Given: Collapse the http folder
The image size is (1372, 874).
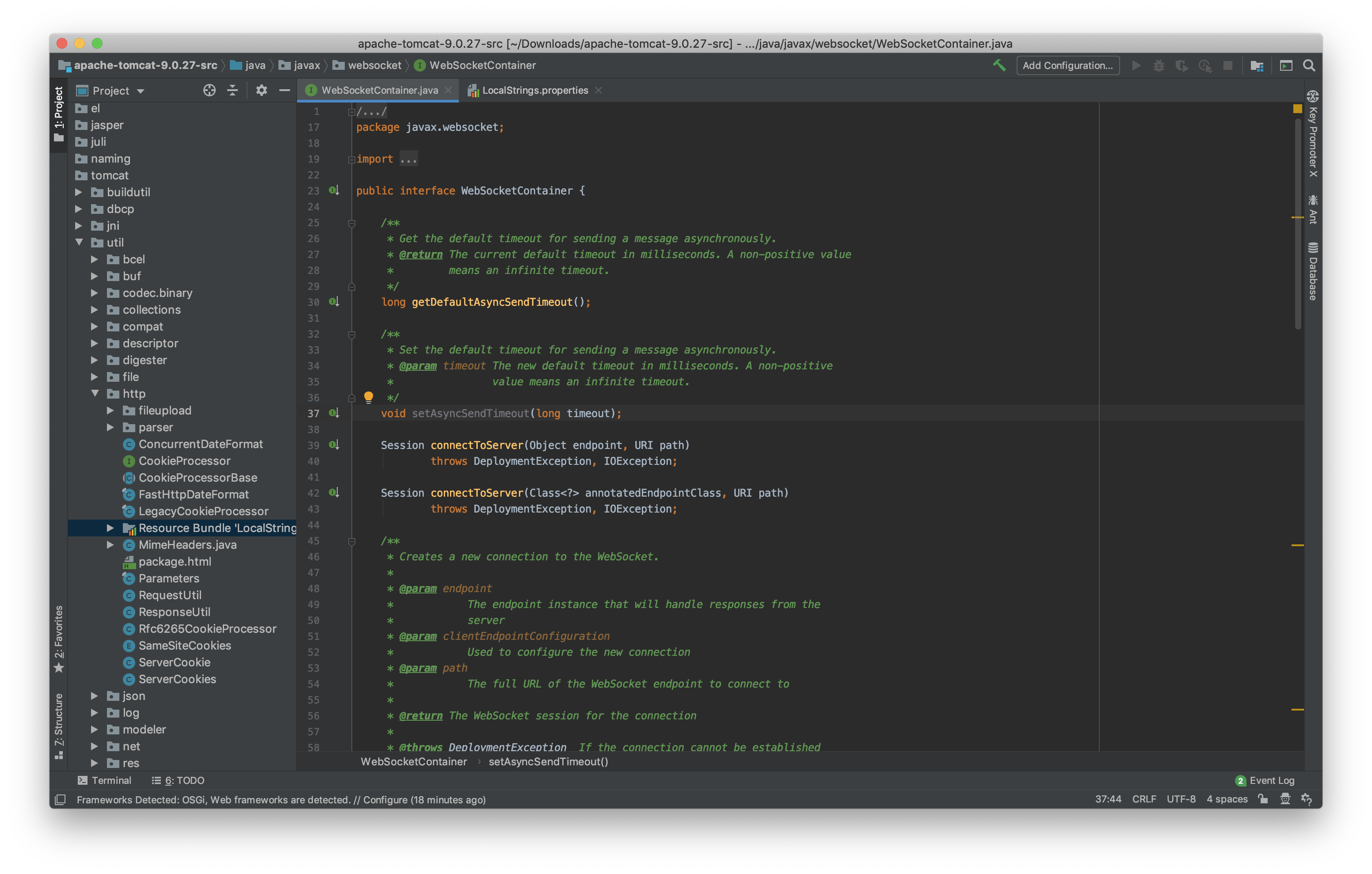Looking at the screenshot, I should pos(95,393).
